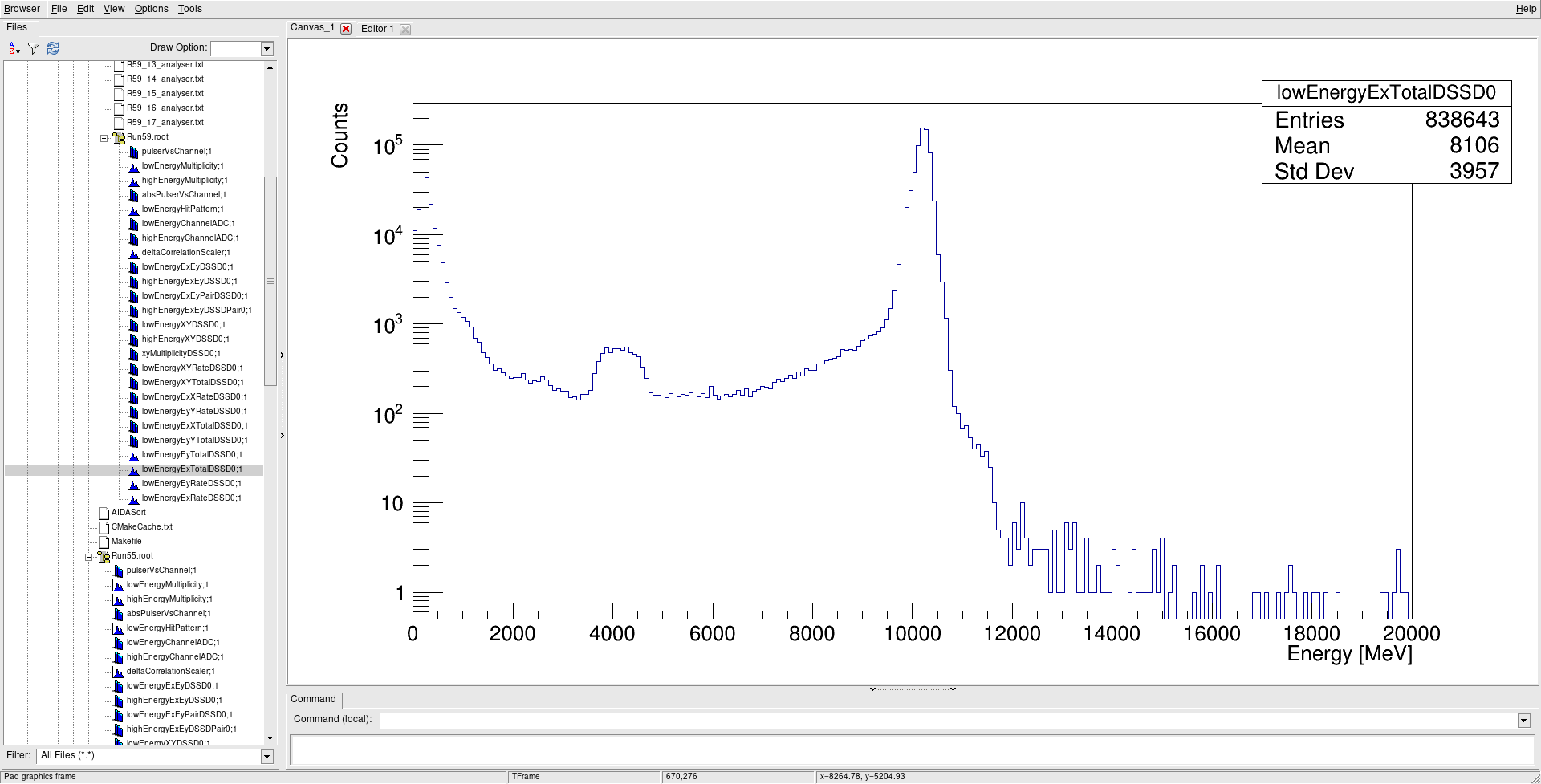Close the Editor 1 tab

(405, 30)
